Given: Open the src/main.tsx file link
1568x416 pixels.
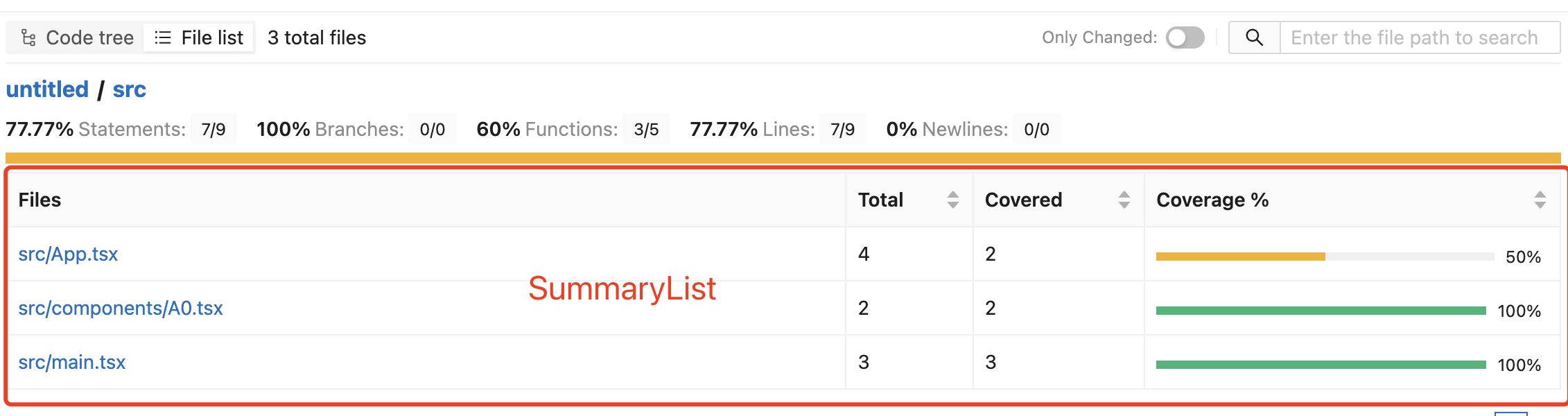Looking at the screenshot, I should click(72, 363).
